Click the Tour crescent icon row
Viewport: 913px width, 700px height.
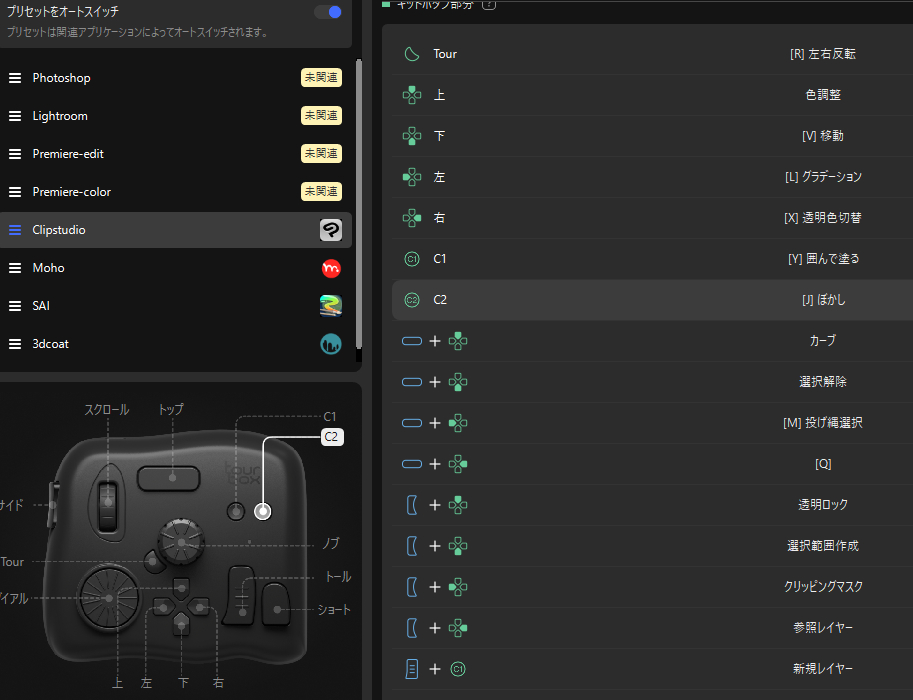412,54
